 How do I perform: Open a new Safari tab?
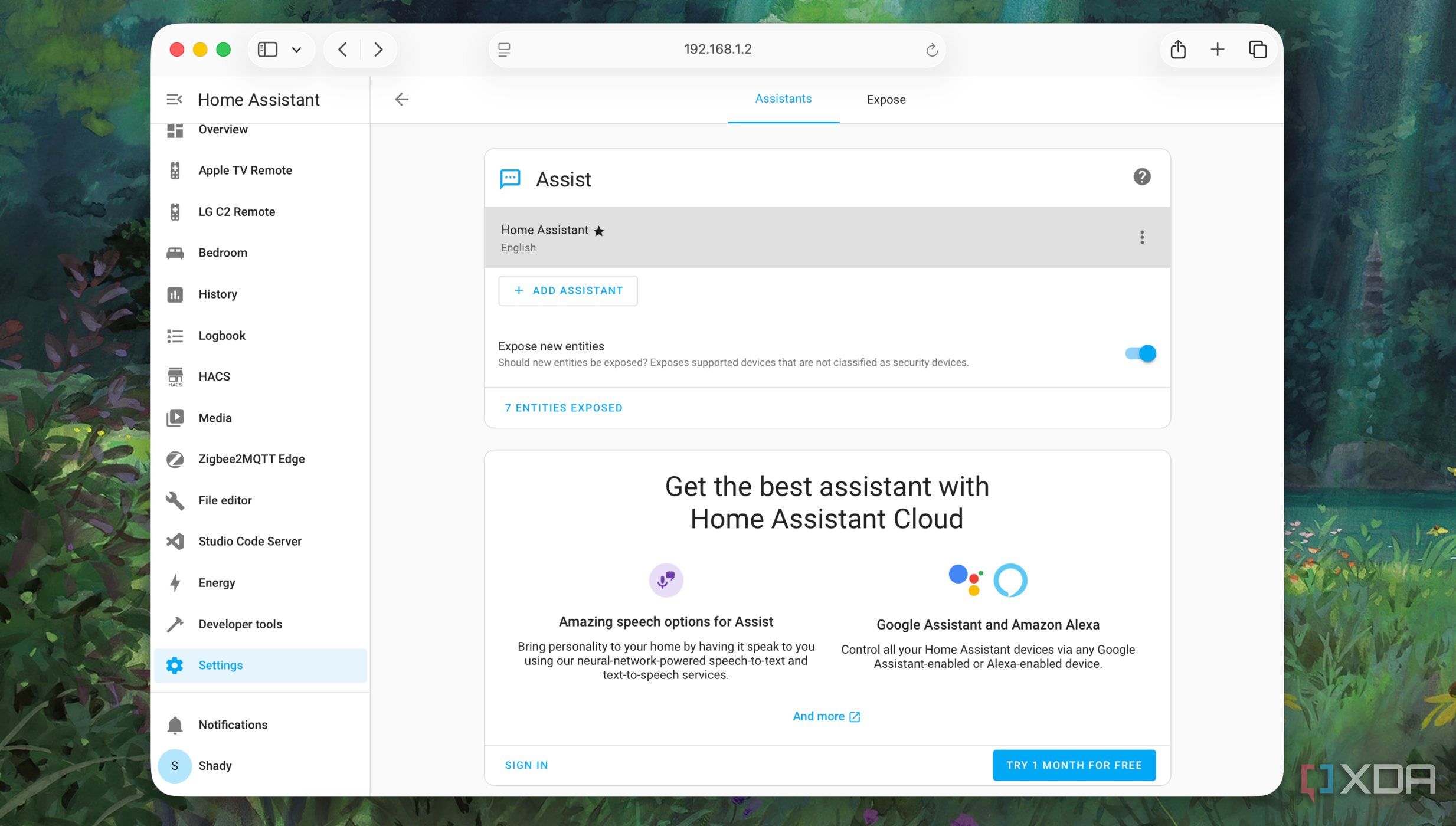(x=1218, y=50)
